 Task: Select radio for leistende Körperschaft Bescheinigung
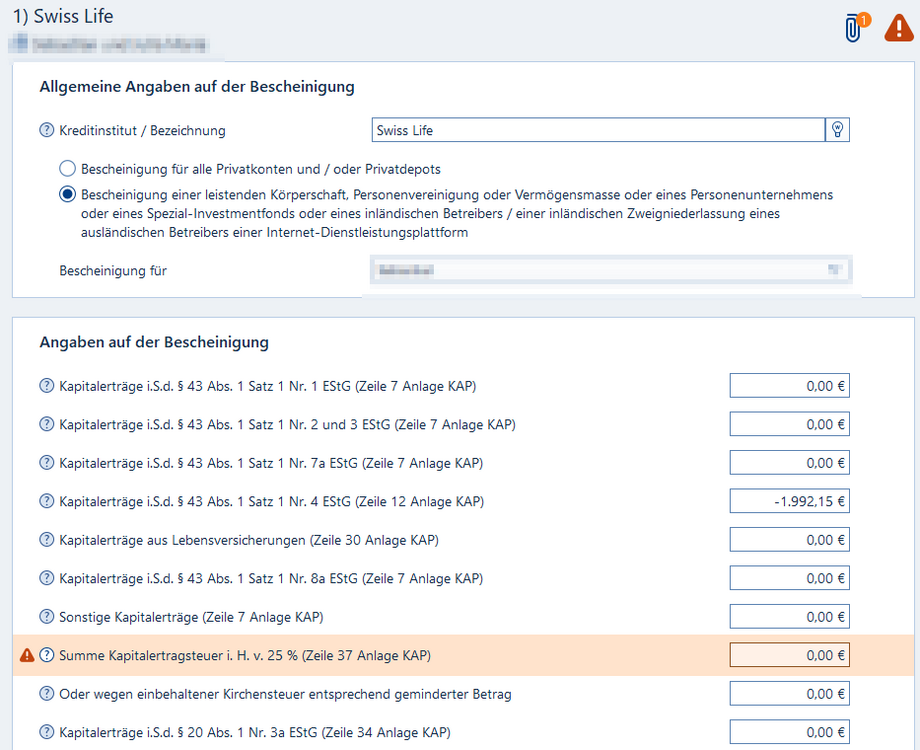pos(67,194)
